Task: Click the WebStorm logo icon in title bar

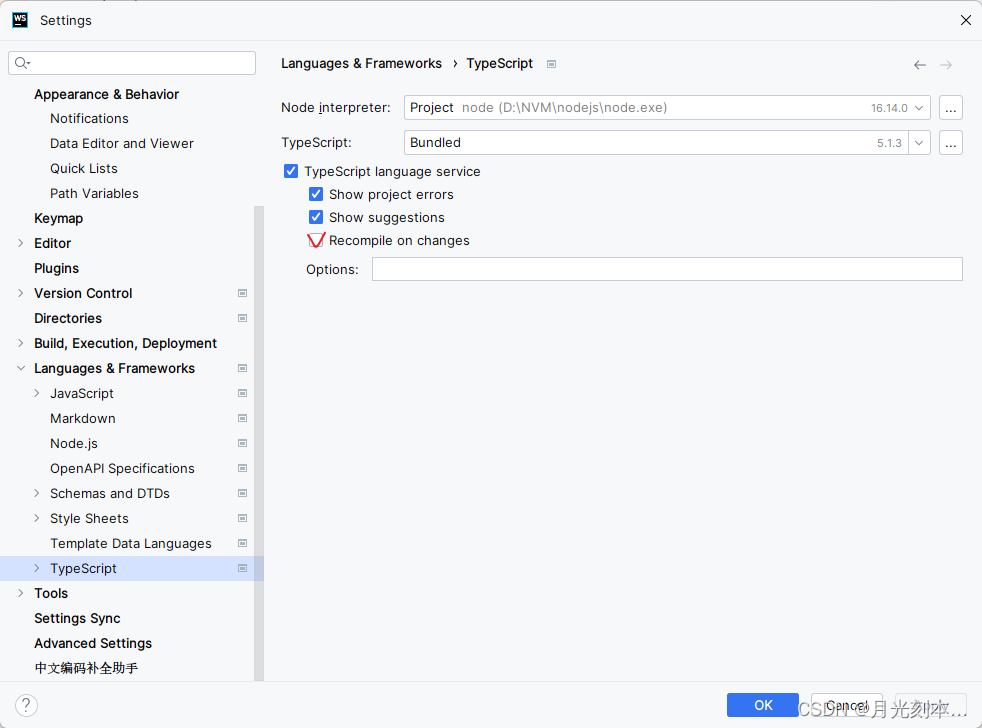Action: click(x=20, y=20)
